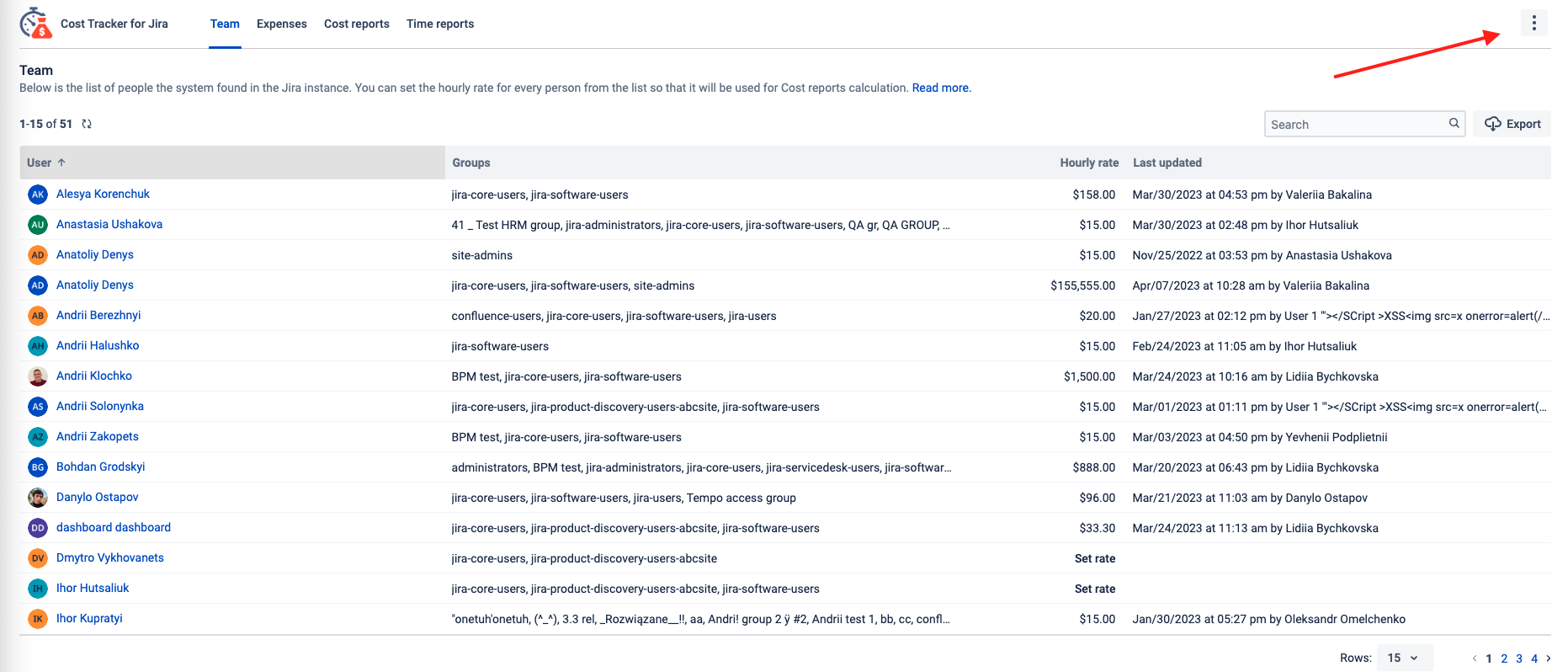The image size is (1568, 672).
Task: Open Bohdan Grodskyi's user link
Action: coord(100,467)
